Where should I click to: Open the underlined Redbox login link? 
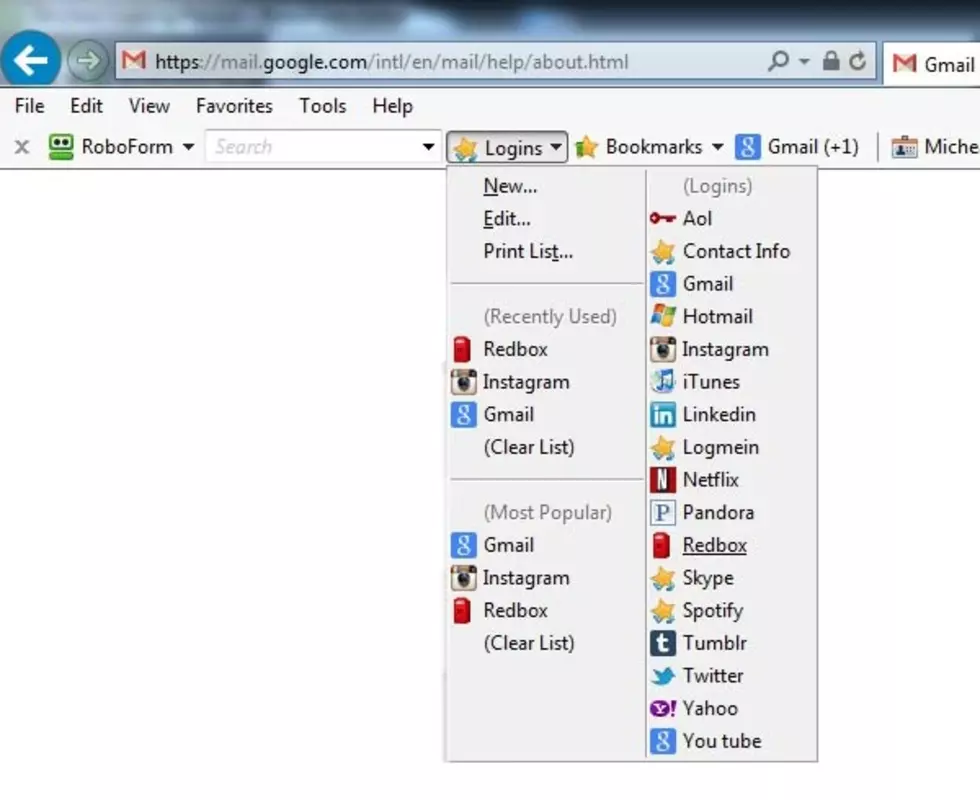(x=714, y=545)
